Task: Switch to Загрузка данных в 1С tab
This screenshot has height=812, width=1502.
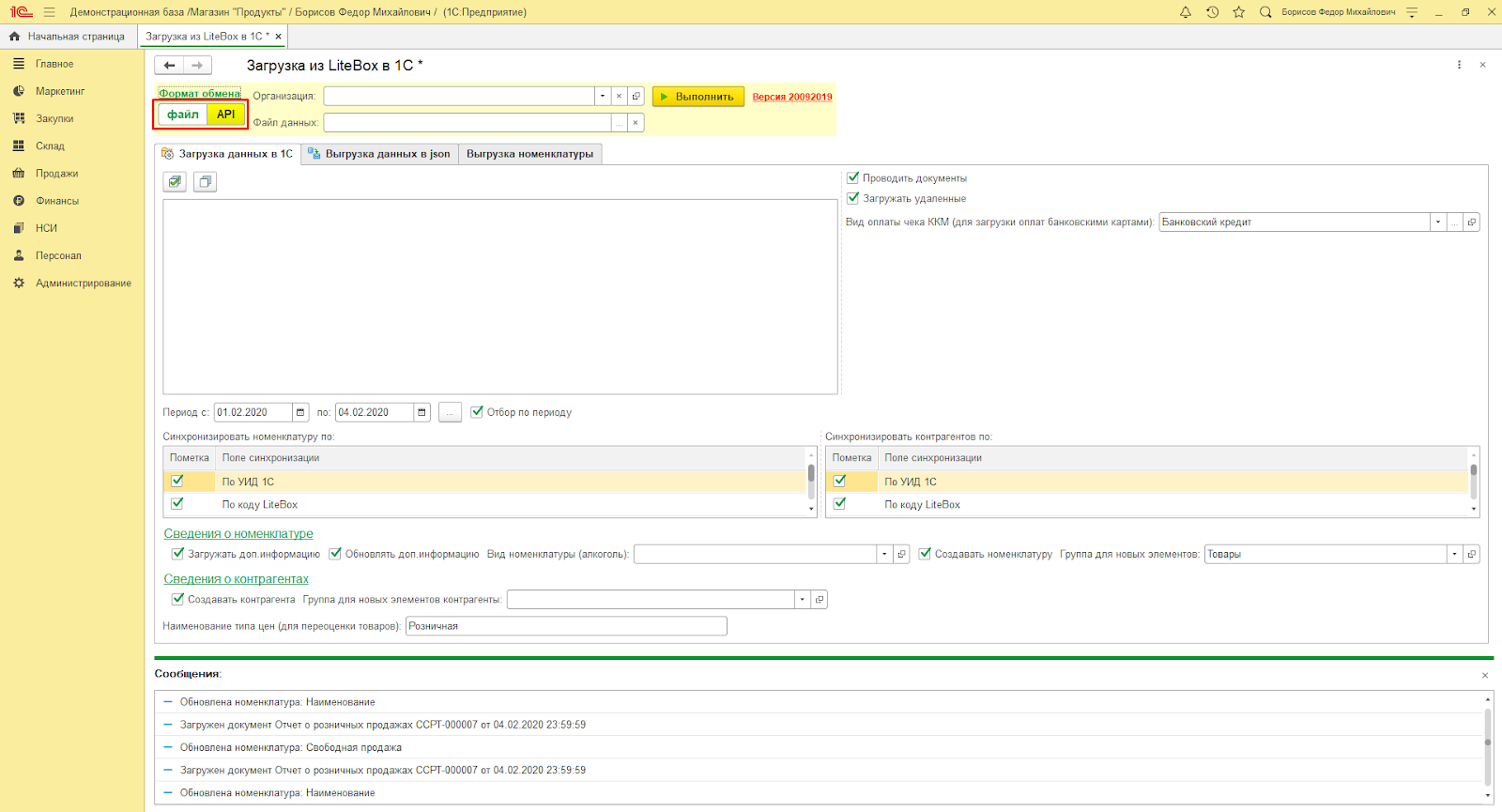Action: point(228,154)
